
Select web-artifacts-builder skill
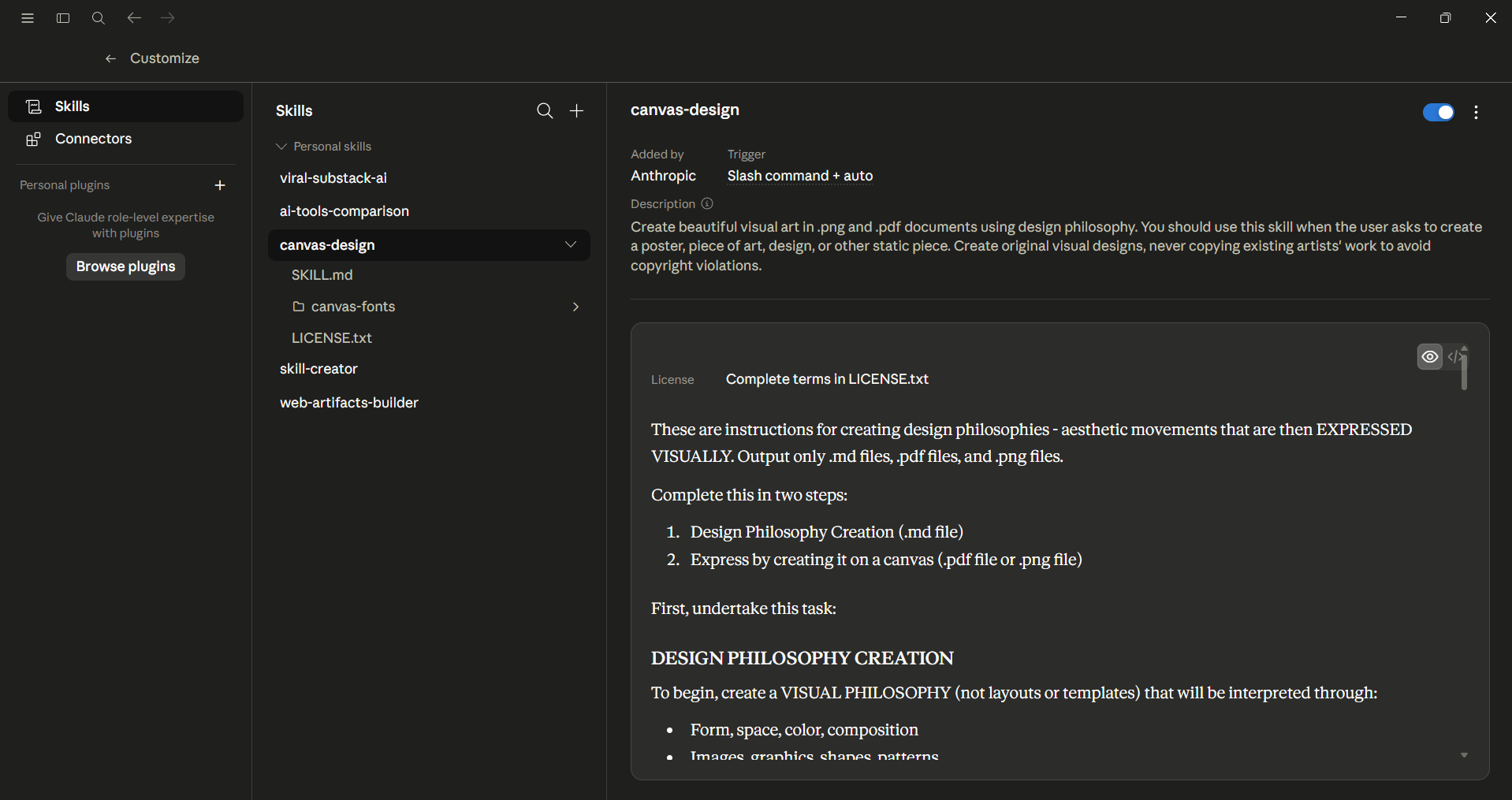429,403
